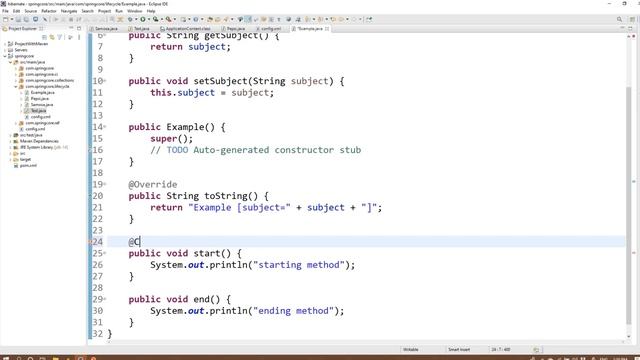Screen dimensions: 640x360
Task: Click the Open Type toolbar icon
Action: click(x=209, y=19)
